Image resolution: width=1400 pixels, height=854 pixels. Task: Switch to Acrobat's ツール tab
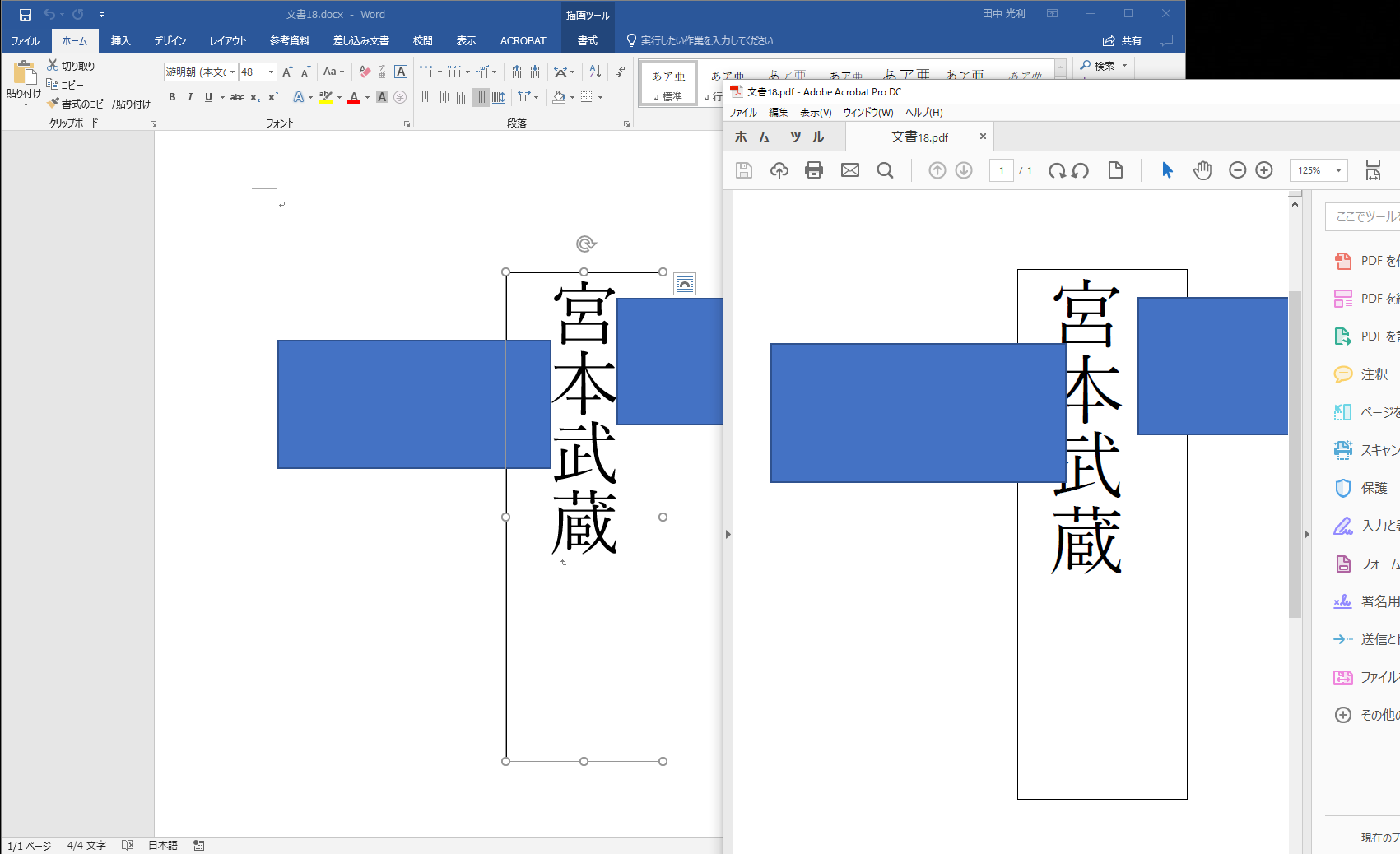(x=807, y=137)
